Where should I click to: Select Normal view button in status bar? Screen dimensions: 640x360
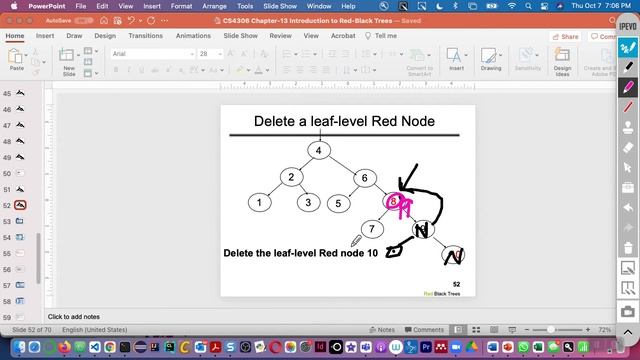(458, 329)
